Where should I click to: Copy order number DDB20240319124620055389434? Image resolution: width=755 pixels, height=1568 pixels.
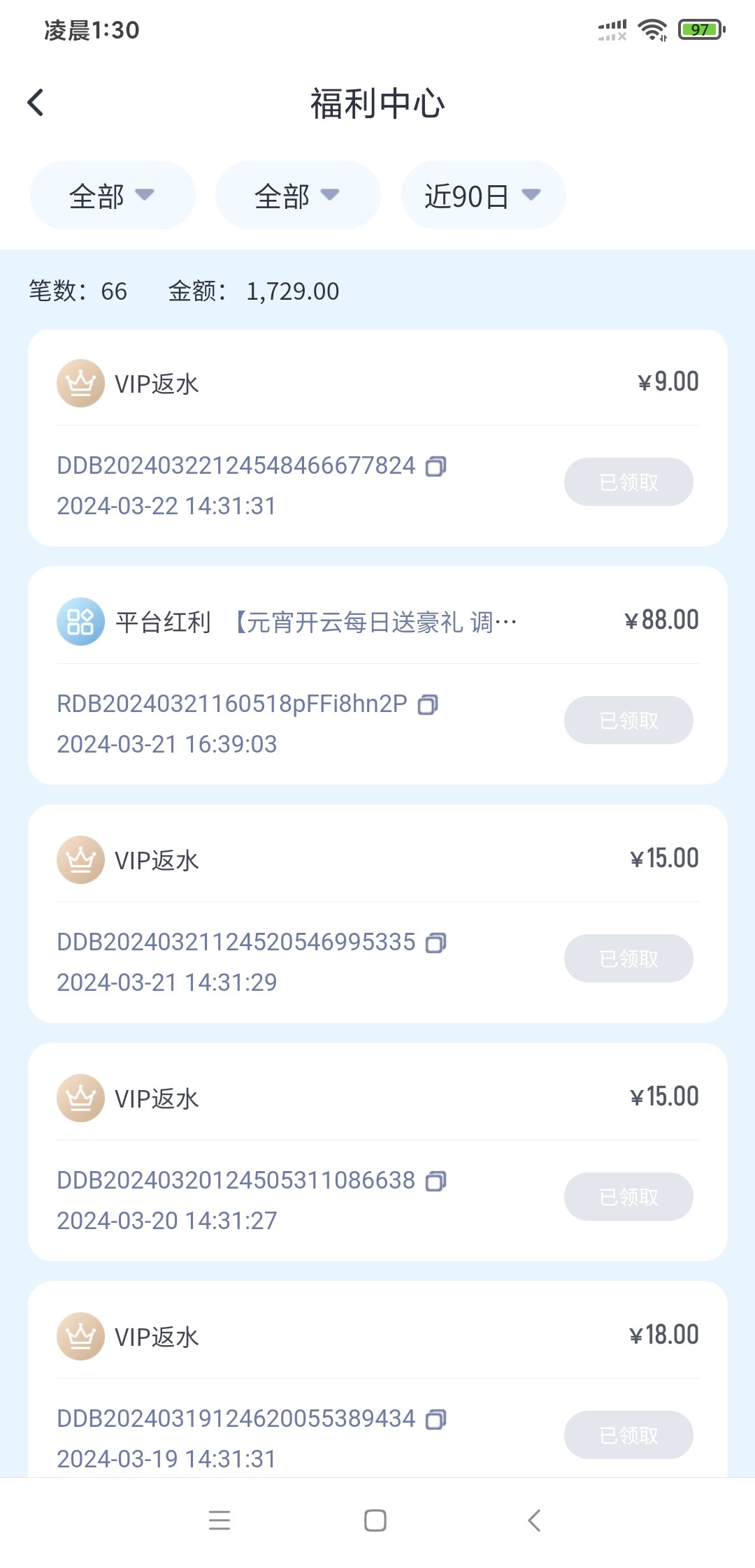click(x=436, y=1419)
